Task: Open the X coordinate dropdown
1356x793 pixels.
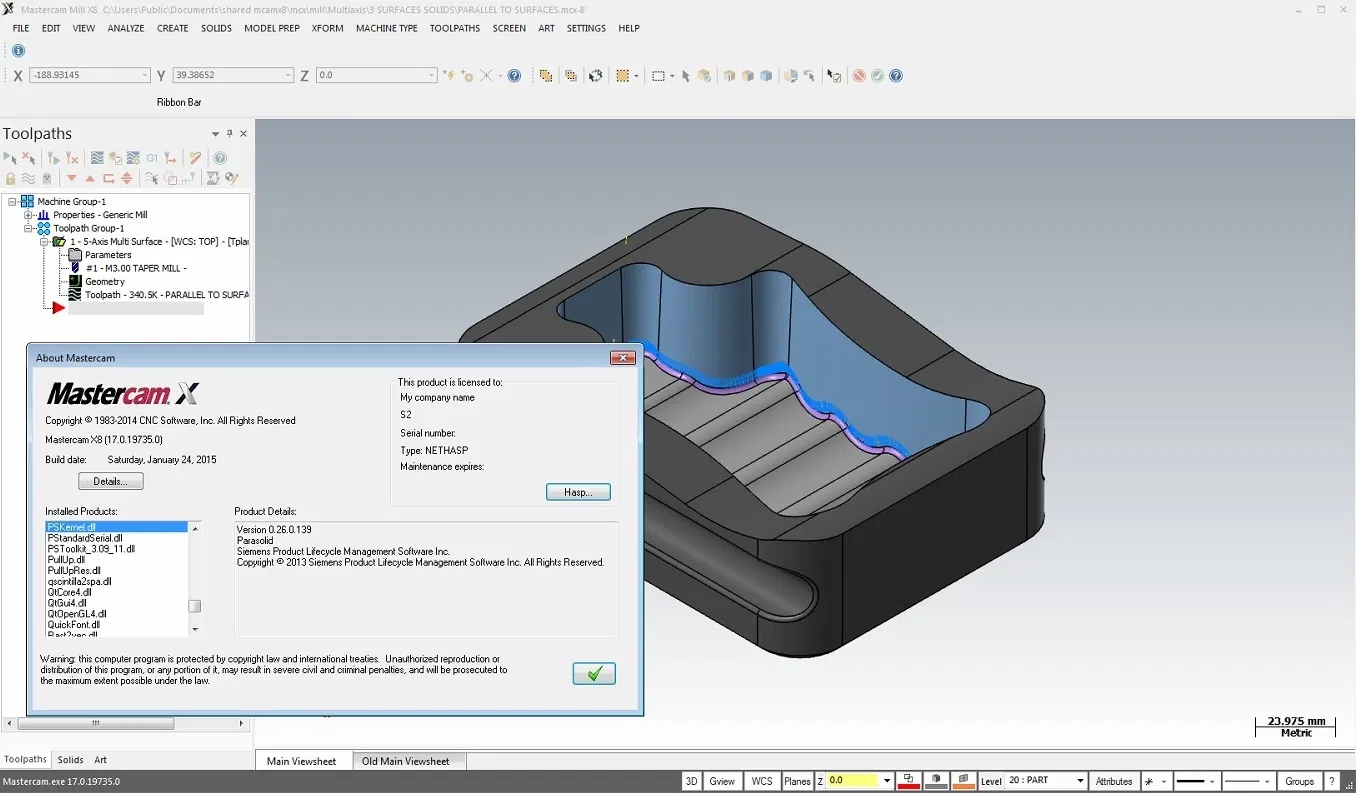Action: (145, 76)
